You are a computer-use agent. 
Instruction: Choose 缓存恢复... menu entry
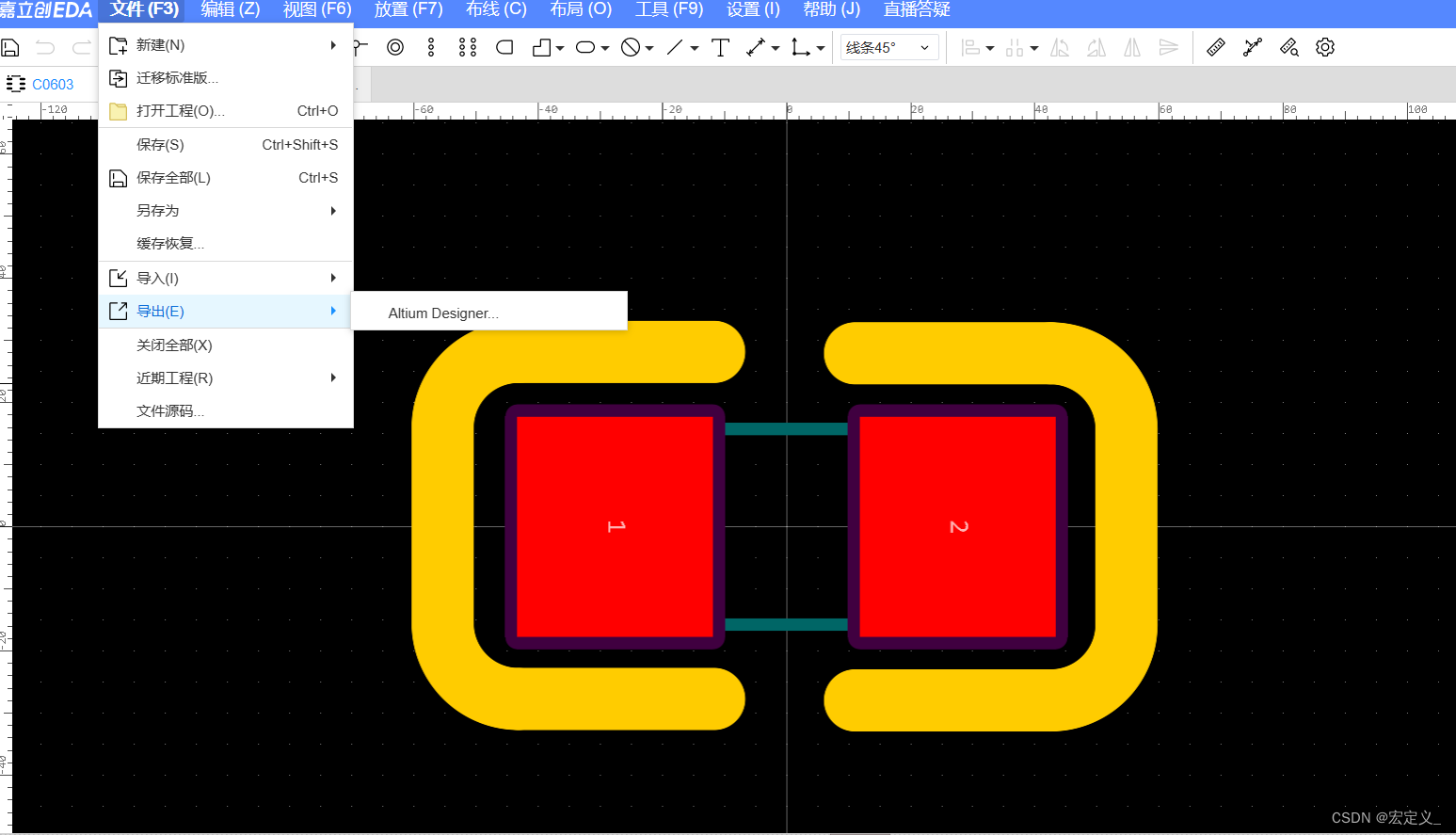[x=226, y=244]
